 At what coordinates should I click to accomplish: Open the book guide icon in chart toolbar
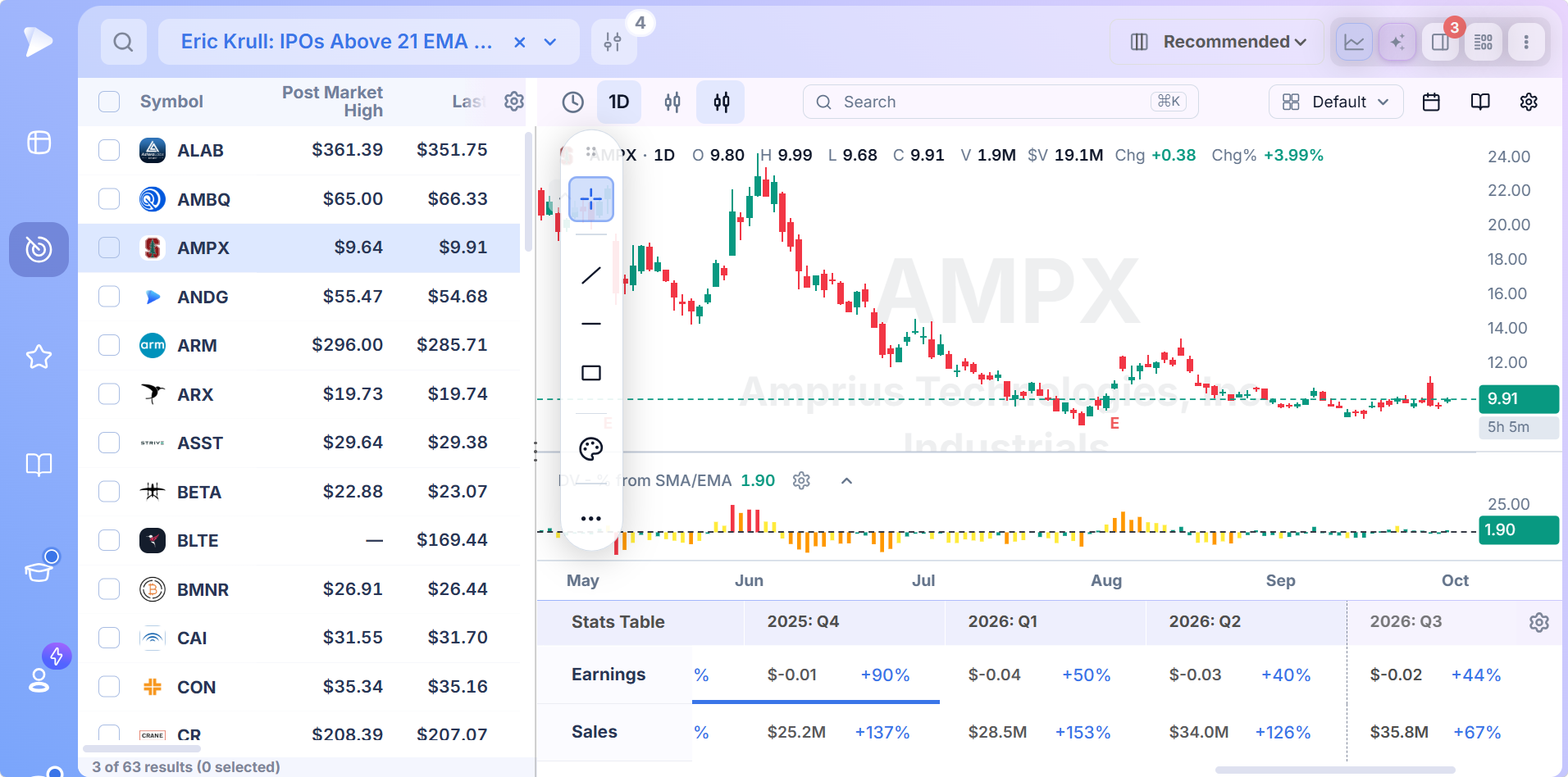click(x=1480, y=102)
